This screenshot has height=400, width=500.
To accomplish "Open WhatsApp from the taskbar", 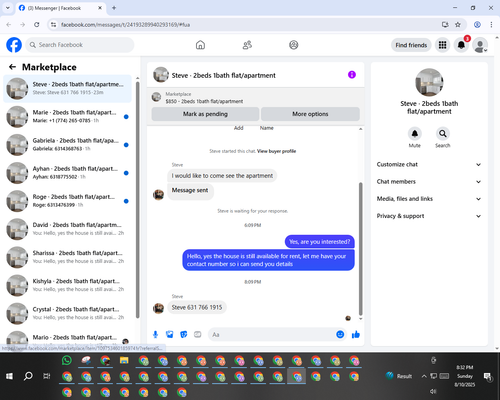I will click(x=67, y=360).
